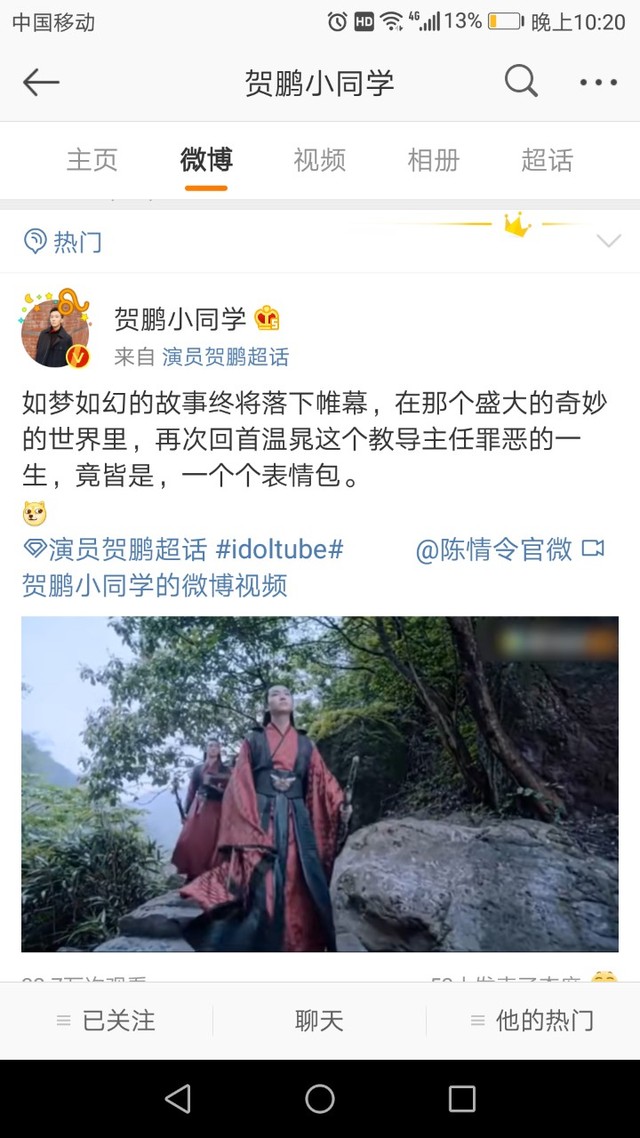Tap the 聊天 chat button

coord(319,1021)
